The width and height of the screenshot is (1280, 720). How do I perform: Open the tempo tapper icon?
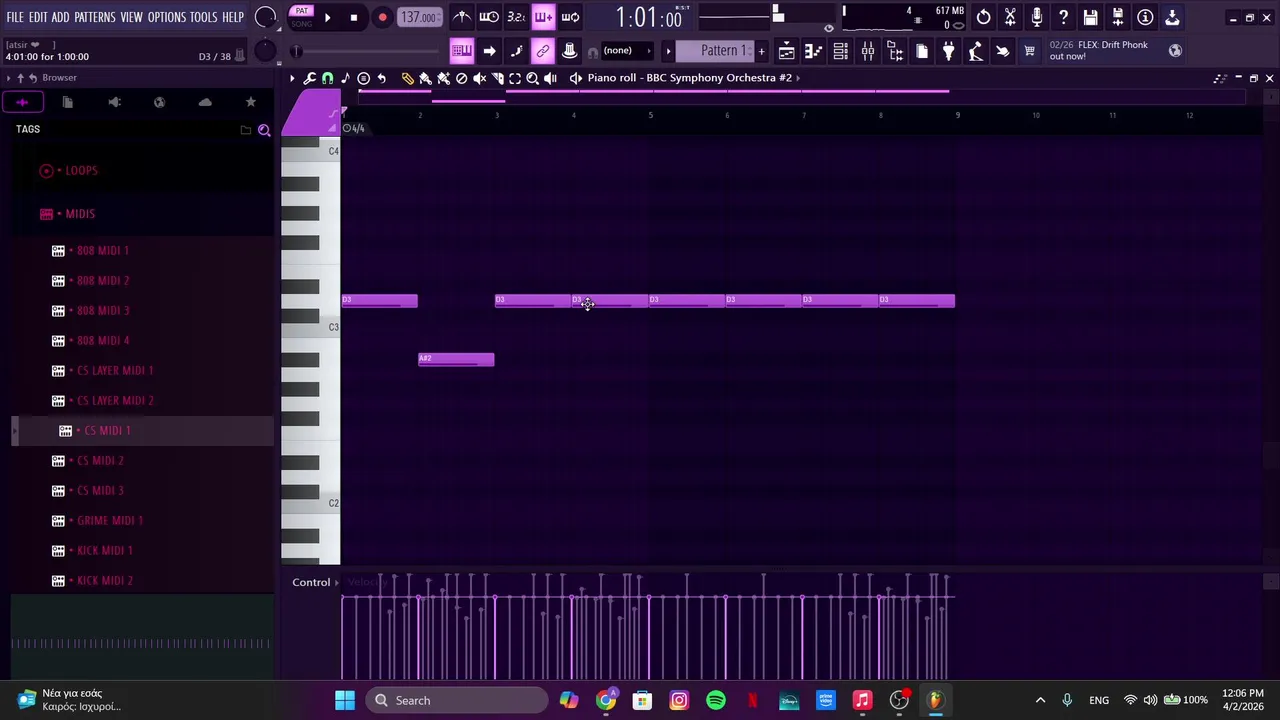[x=975, y=51]
